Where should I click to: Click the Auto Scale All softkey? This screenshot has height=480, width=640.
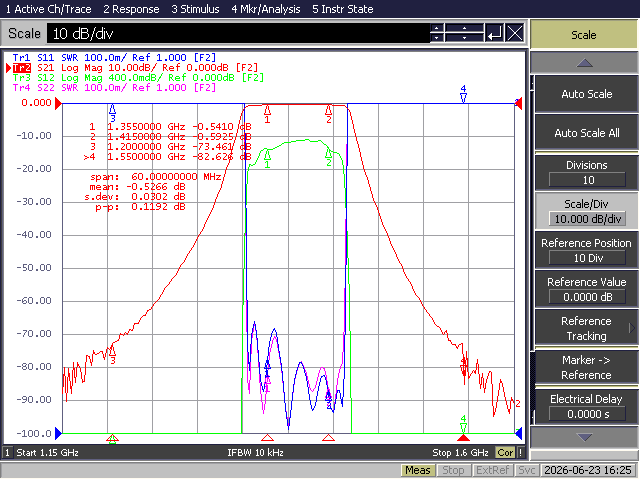pyautogui.click(x=586, y=133)
